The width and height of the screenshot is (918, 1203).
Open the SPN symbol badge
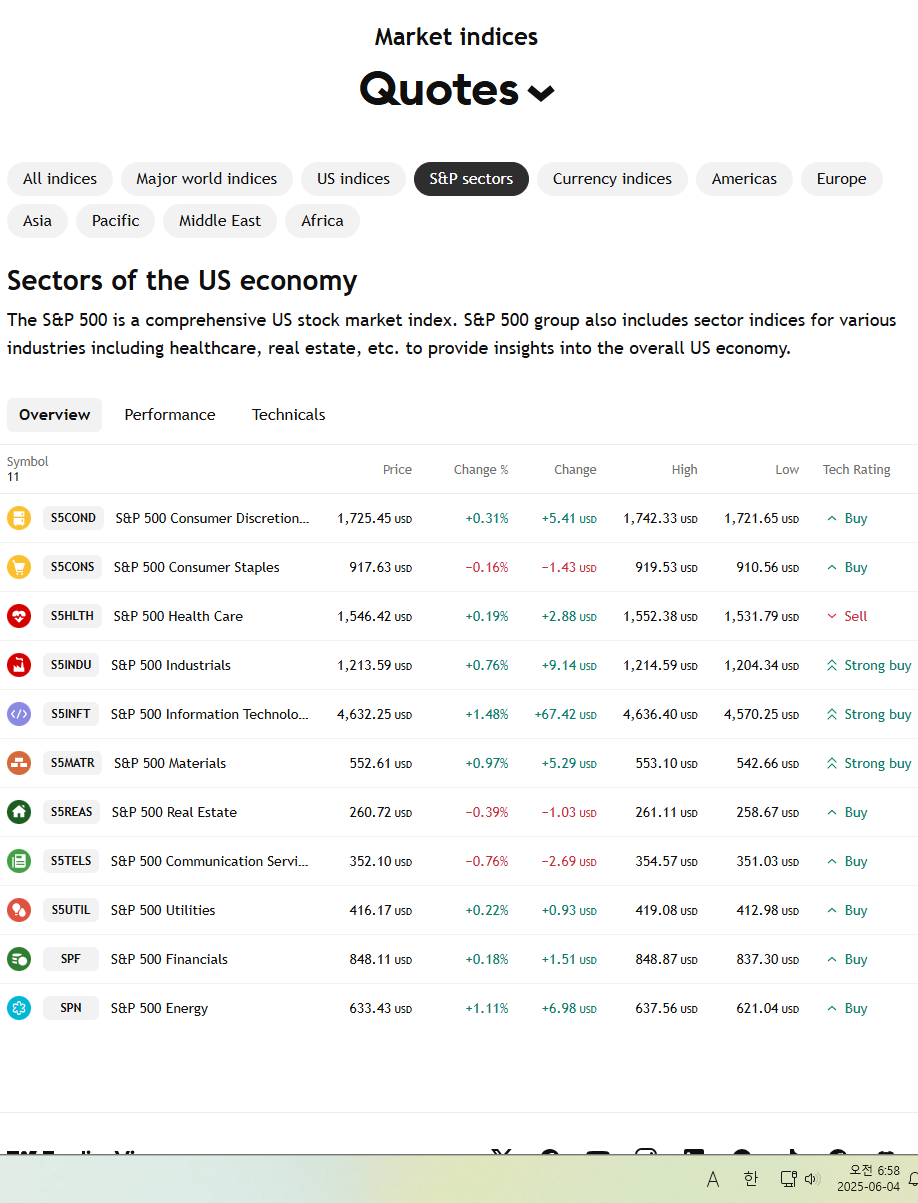point(71,1008)
